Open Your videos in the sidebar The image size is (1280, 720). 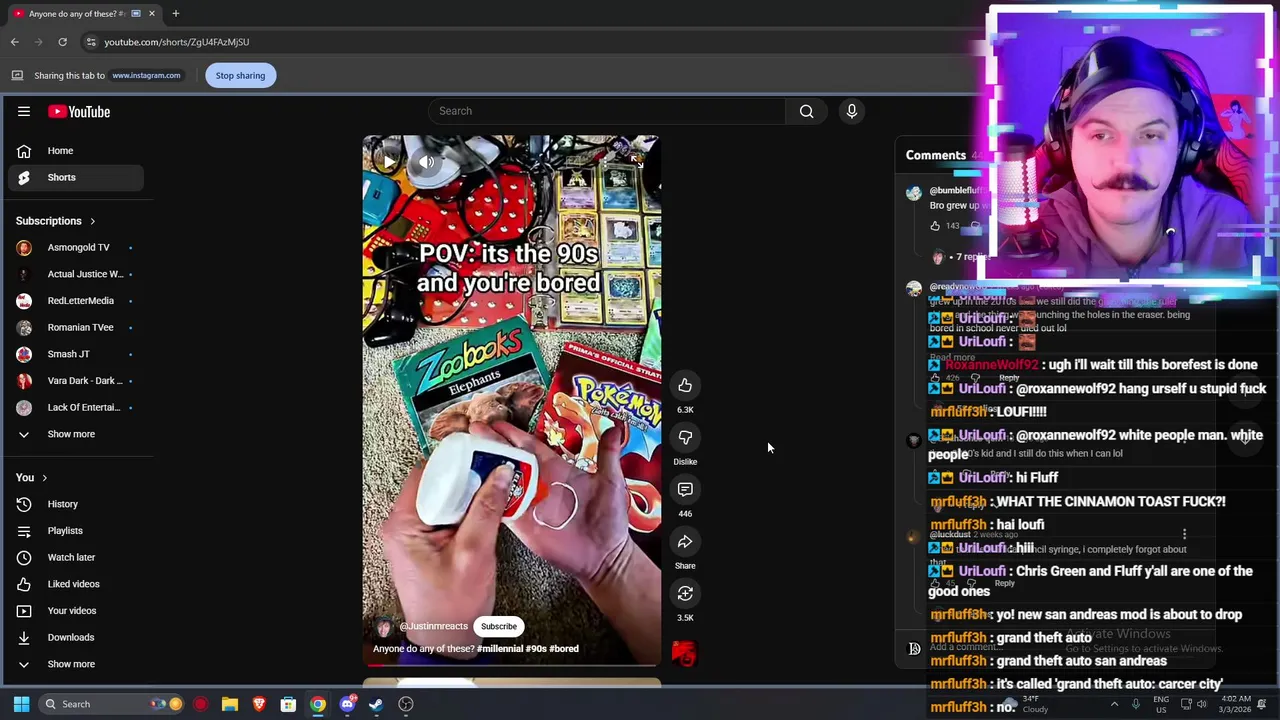pos(76,611)
